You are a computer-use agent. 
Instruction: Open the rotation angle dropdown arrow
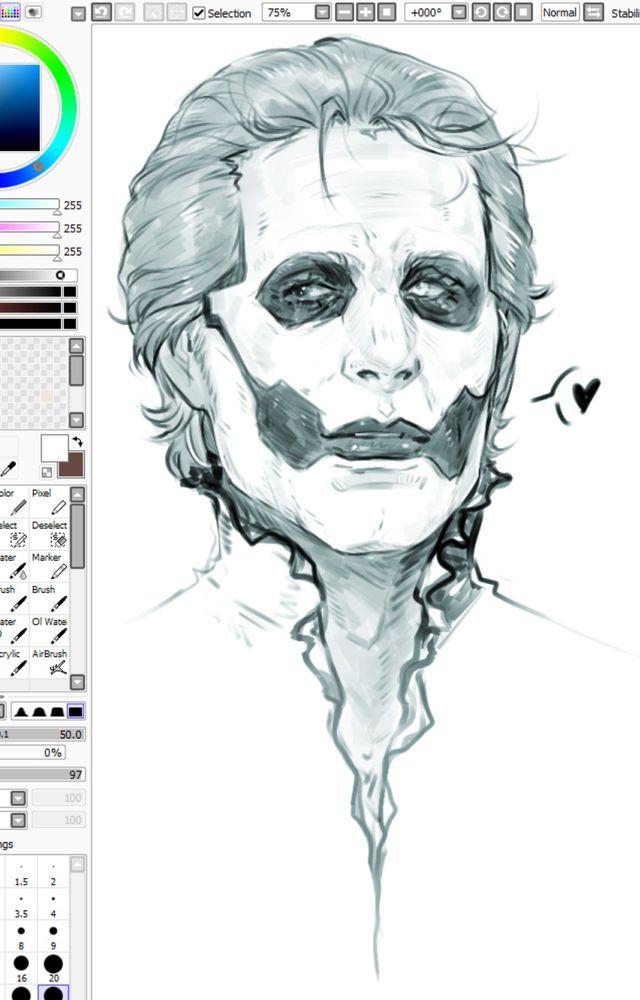tap(459, 12)
